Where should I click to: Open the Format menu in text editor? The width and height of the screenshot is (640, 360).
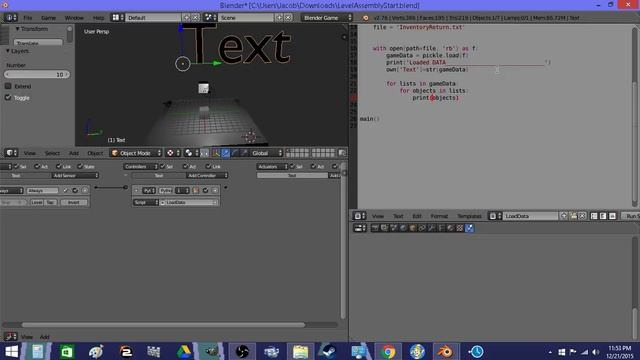[x=439, y=216]
